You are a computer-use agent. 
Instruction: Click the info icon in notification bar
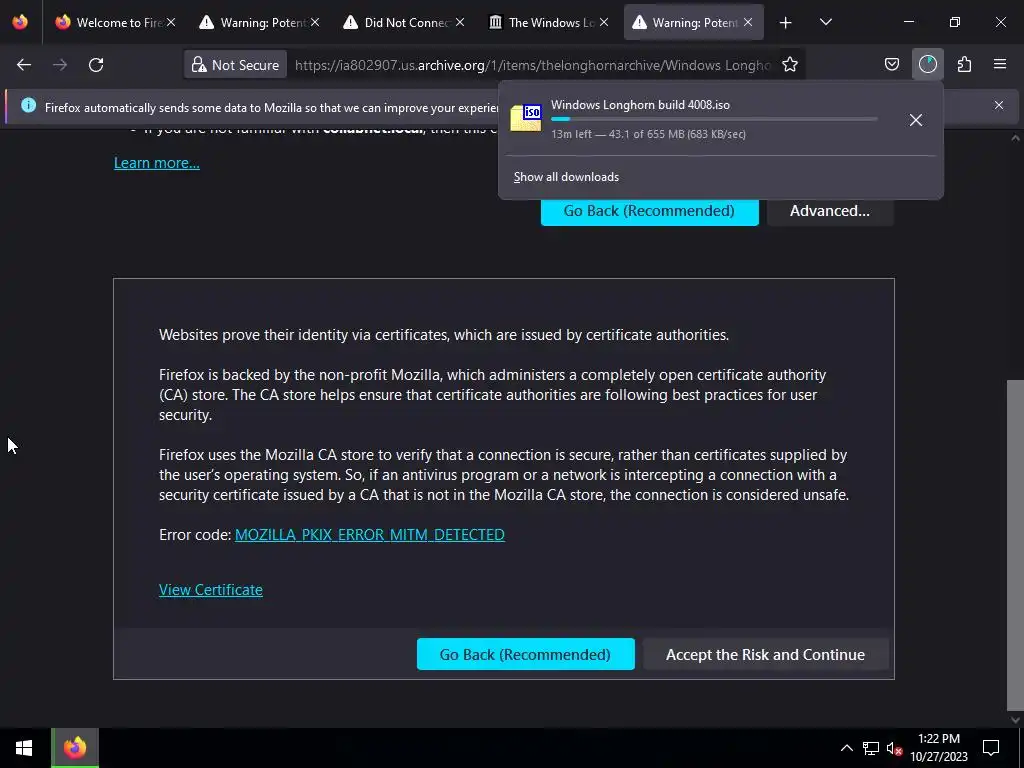(28, 105)
